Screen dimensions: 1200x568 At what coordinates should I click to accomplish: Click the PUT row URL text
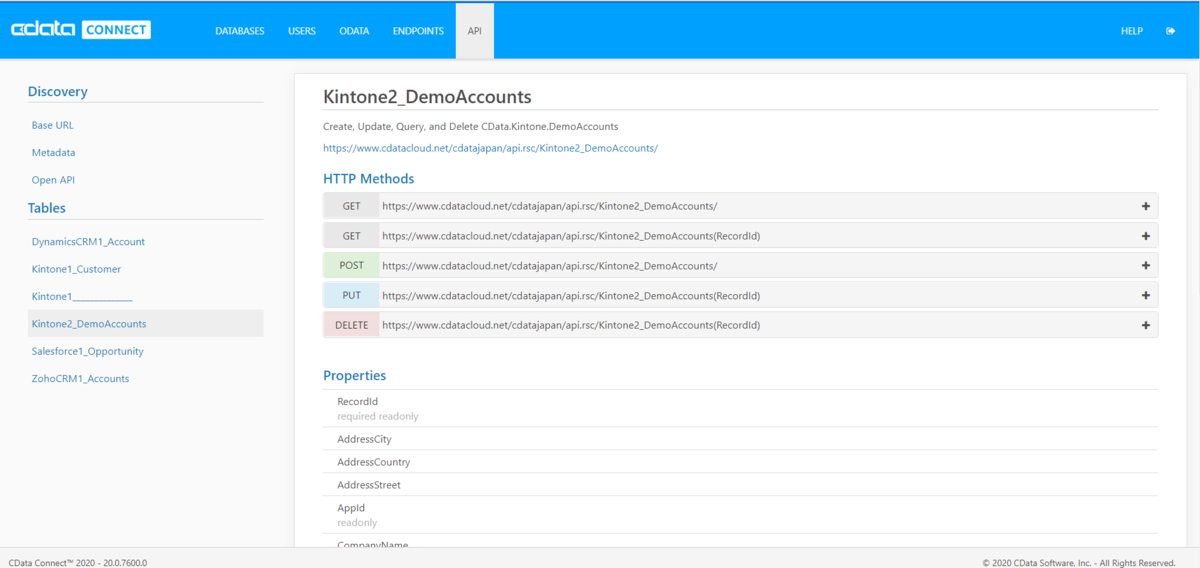tap(571, 296)
